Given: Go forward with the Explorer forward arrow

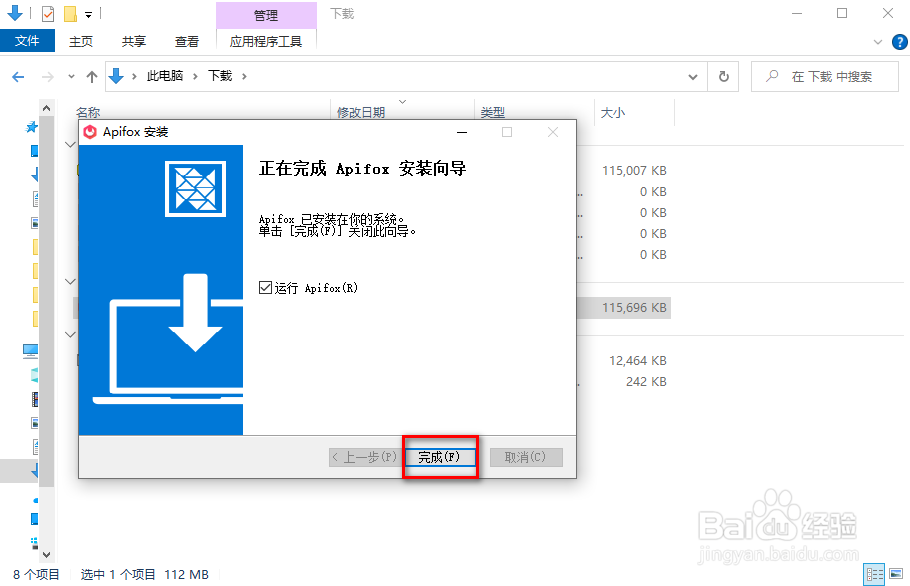Looking at the screenshot, I should click(48, 77).
